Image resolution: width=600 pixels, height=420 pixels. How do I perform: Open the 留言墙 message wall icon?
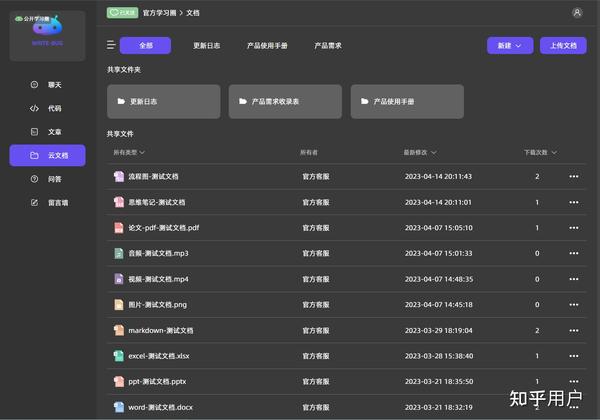point(34,202)
